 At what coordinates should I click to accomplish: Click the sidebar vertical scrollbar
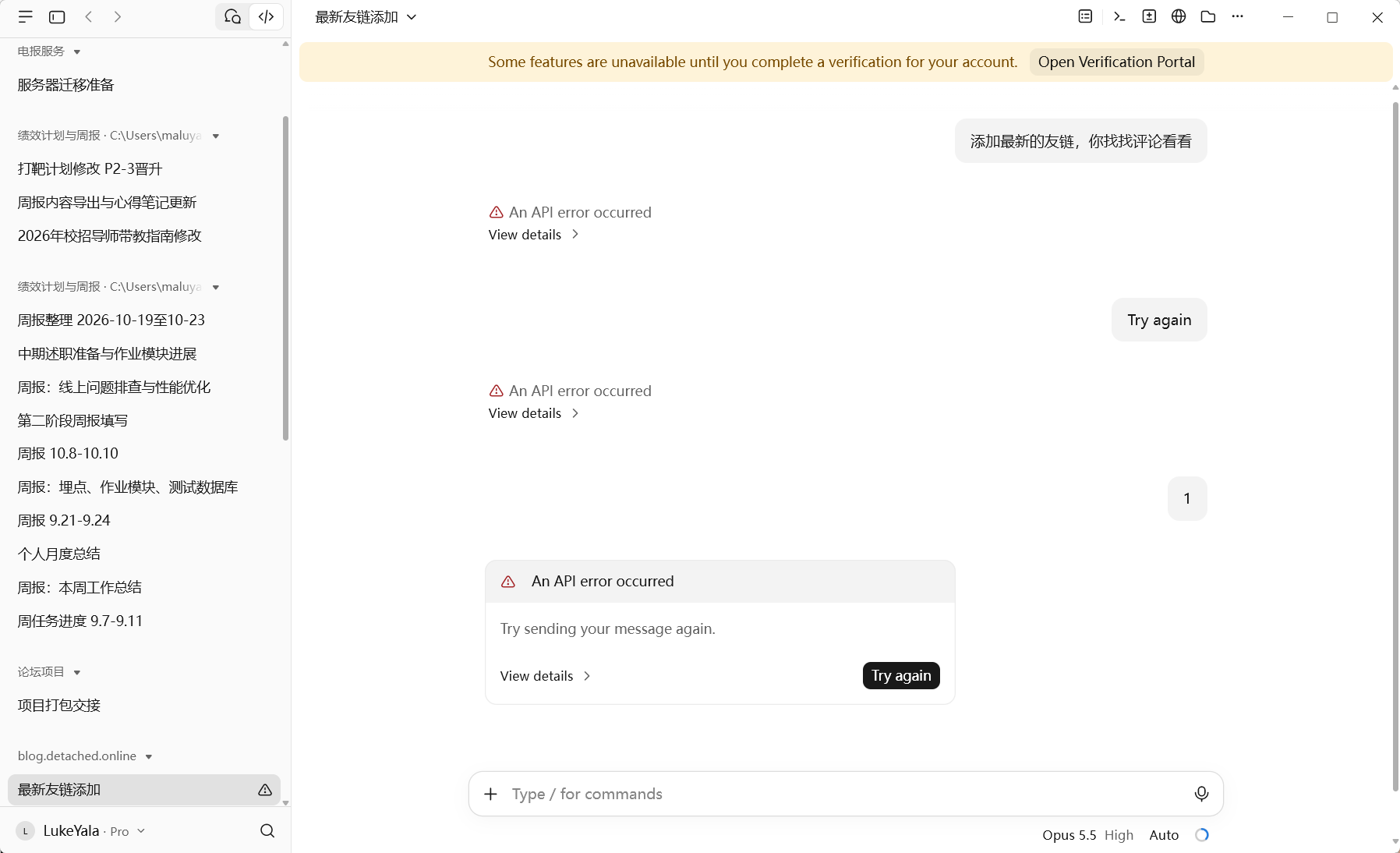285,278
